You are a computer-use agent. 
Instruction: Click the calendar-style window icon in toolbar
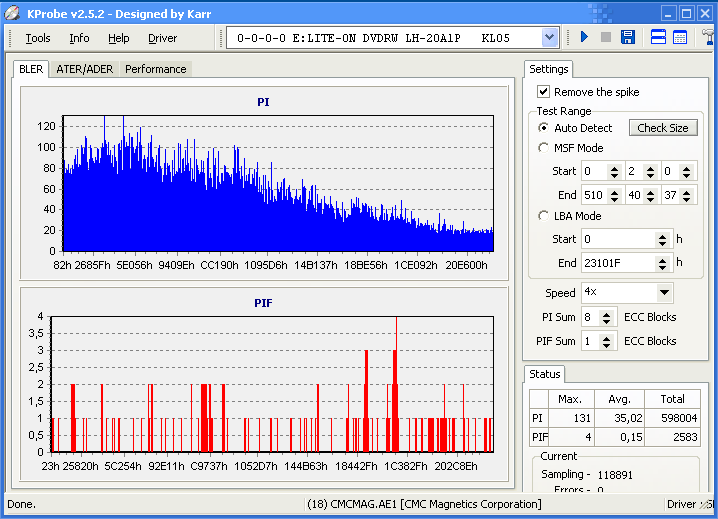[x=680, y=38]
